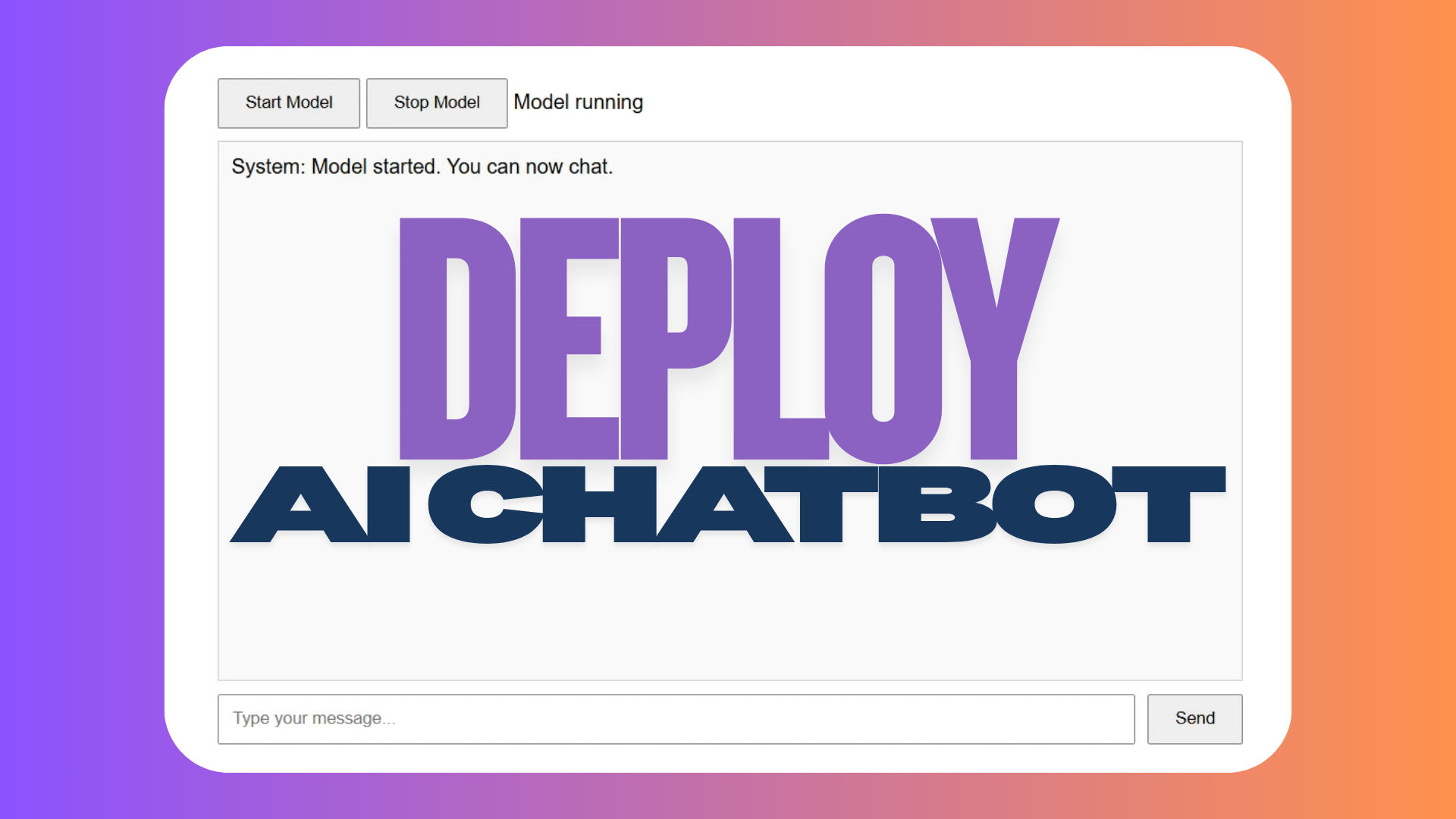Screen dimensions: 1456x819
Task: Click the letter O in DEPLOY
Action: pos(849,337)
